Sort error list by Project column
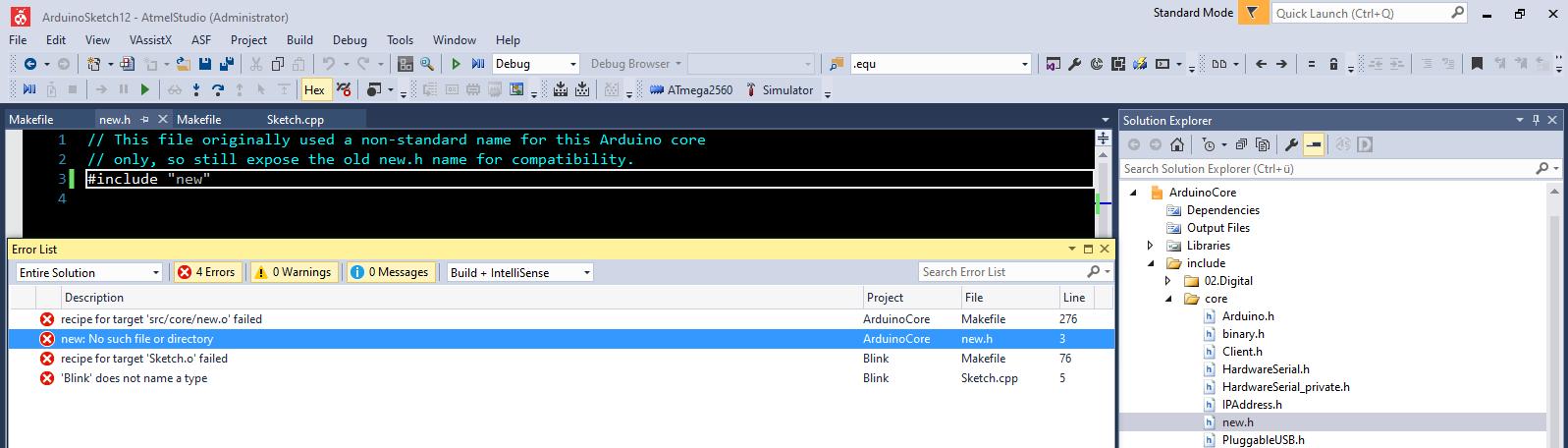The height and width of the screenshot is (448, 1568). pyautogui.click(x=910, y=298)
